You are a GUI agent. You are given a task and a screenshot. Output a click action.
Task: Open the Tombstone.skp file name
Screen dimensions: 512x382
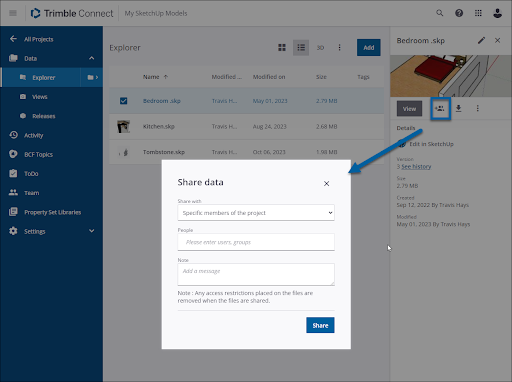[164, 152]
